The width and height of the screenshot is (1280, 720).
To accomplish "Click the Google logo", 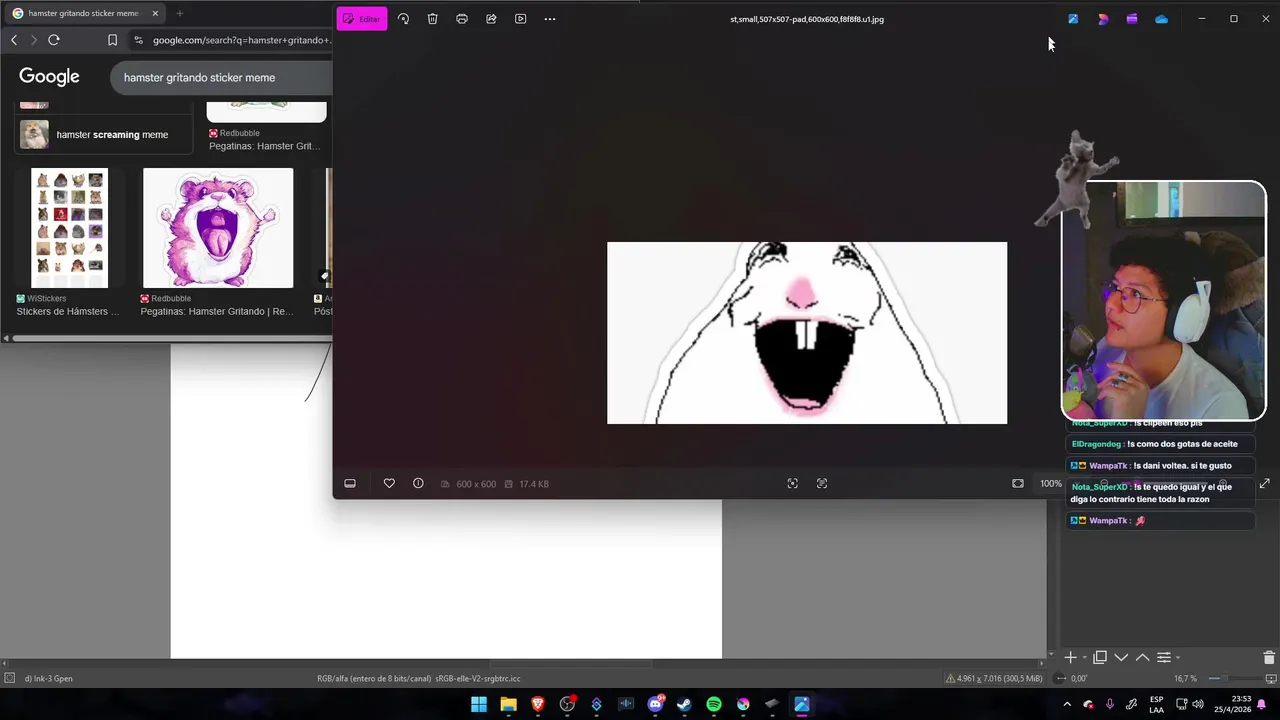I will click(49, 77).
